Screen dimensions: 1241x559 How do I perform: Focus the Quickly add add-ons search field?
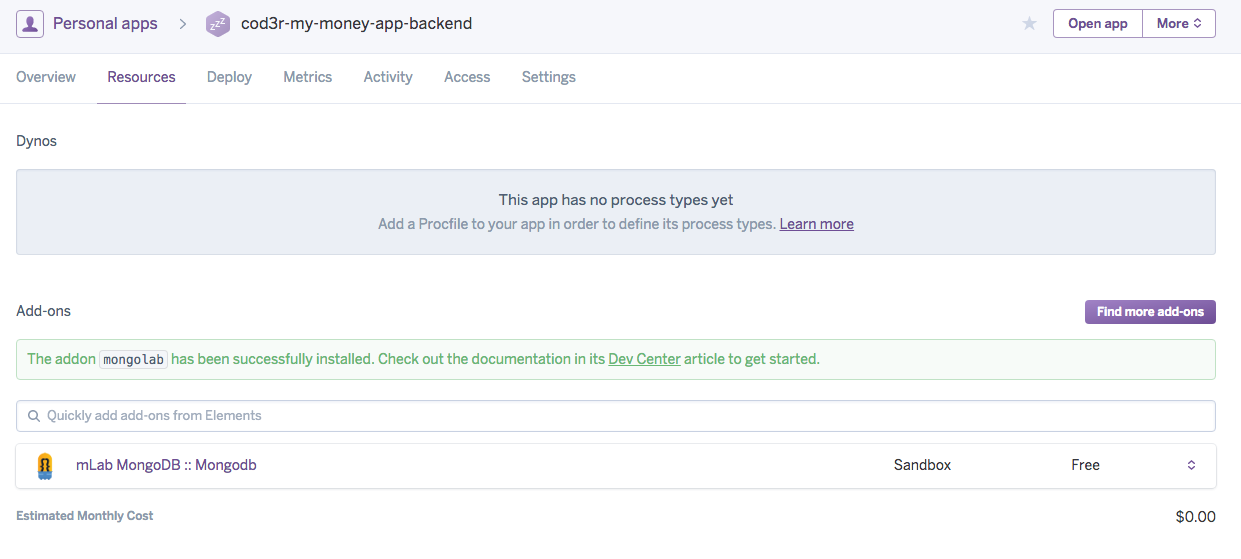[x=616, y=416]
